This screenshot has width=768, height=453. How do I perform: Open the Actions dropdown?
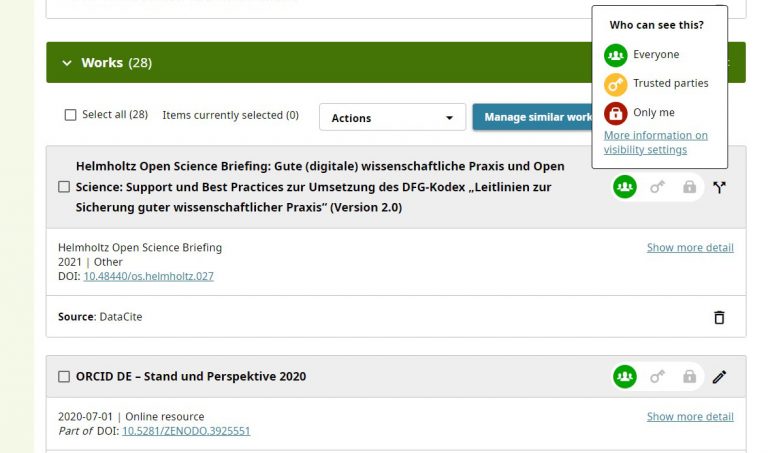pos(392,118)
